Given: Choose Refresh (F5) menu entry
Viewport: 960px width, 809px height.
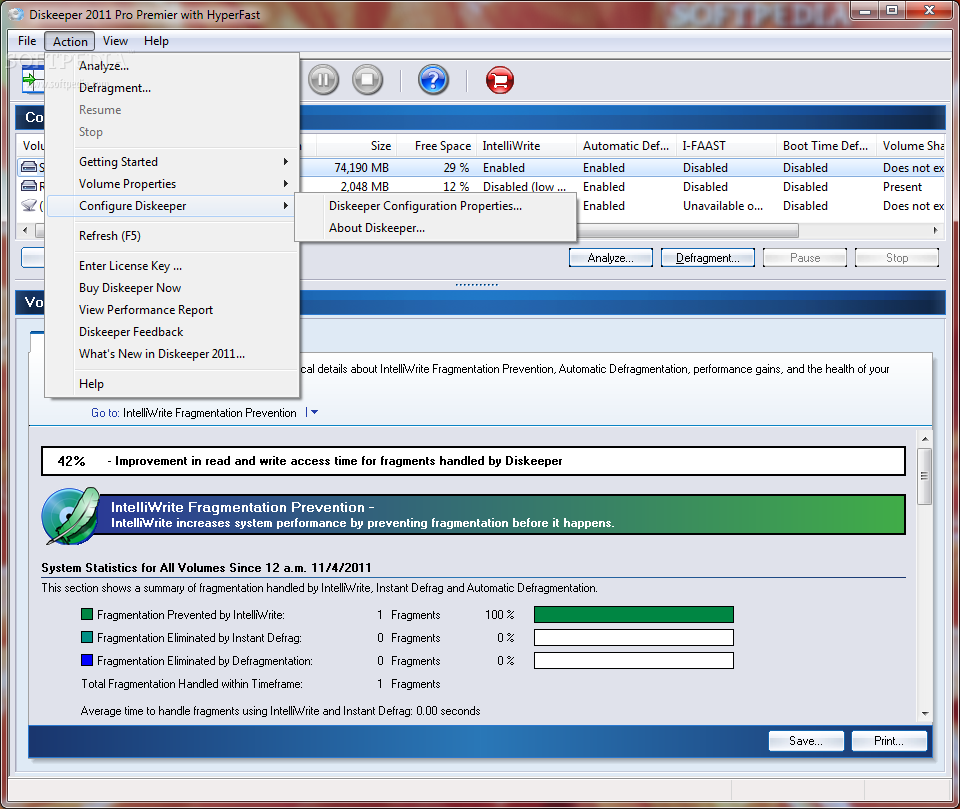Looking at the screenshot, I should click(x=173, y=236).
